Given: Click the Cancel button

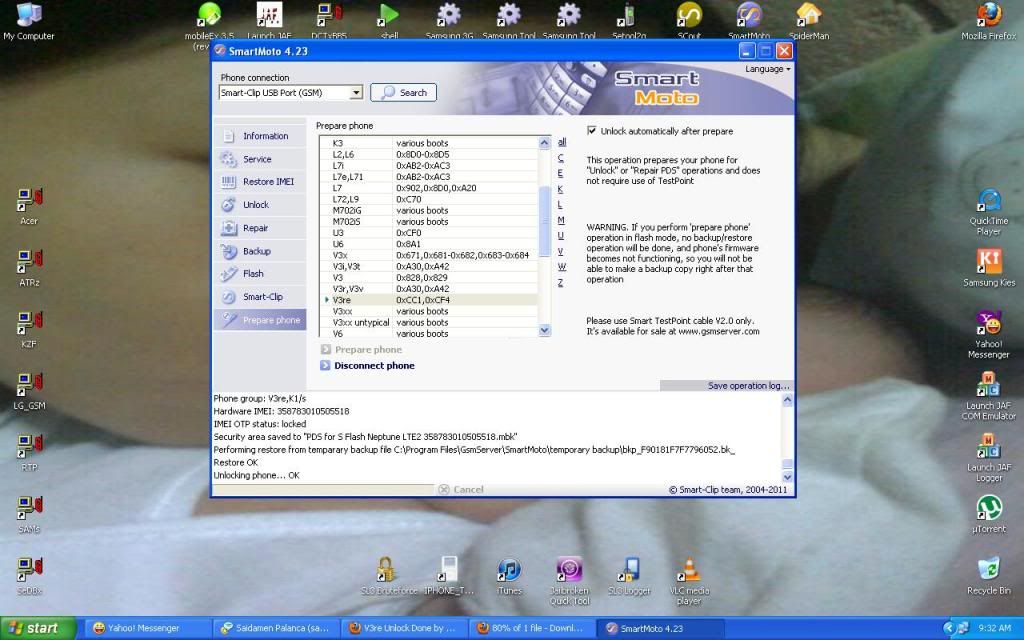Looking at the screenshot, I should click(x=461, y=489).
